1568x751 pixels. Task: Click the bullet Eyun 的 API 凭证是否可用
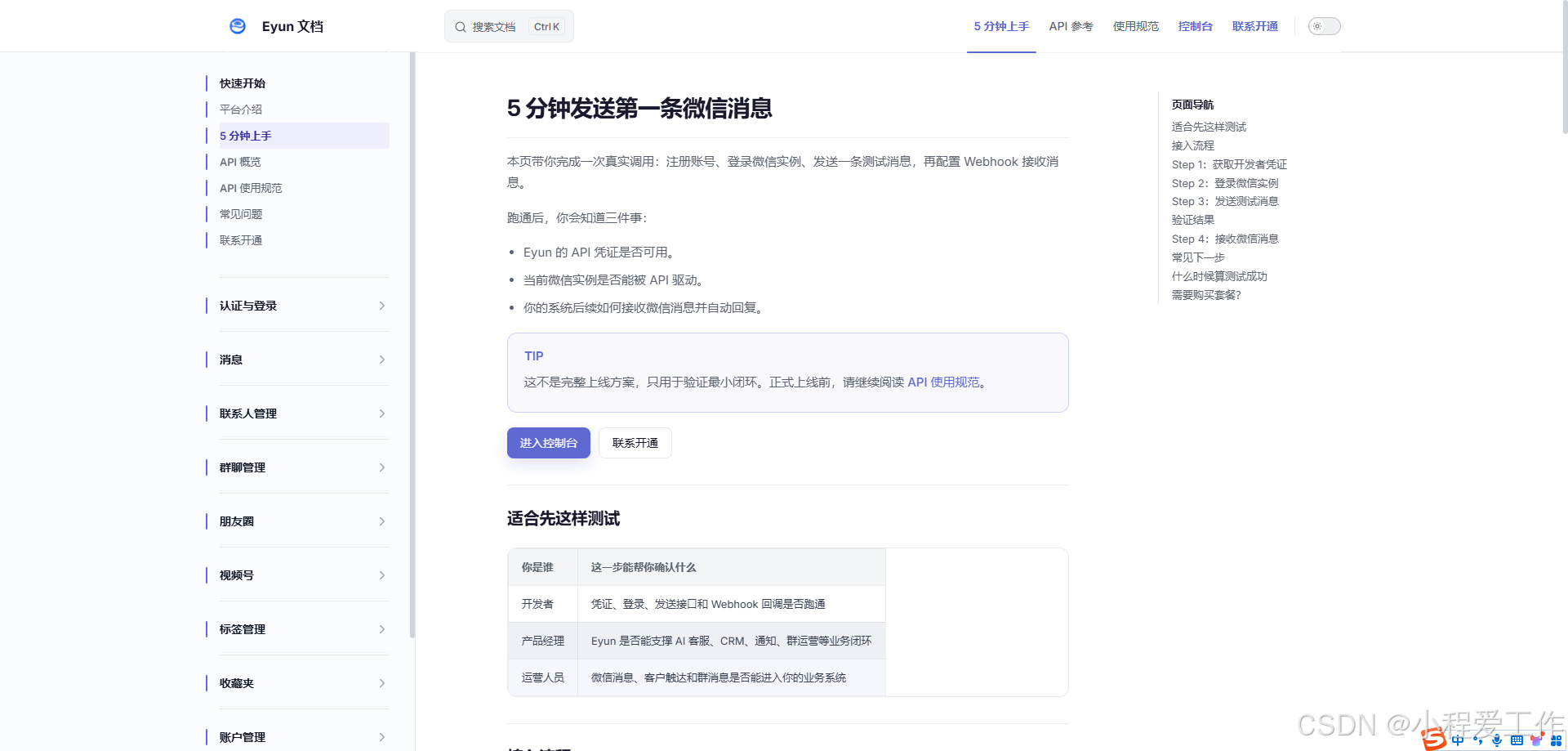[602, 253]
